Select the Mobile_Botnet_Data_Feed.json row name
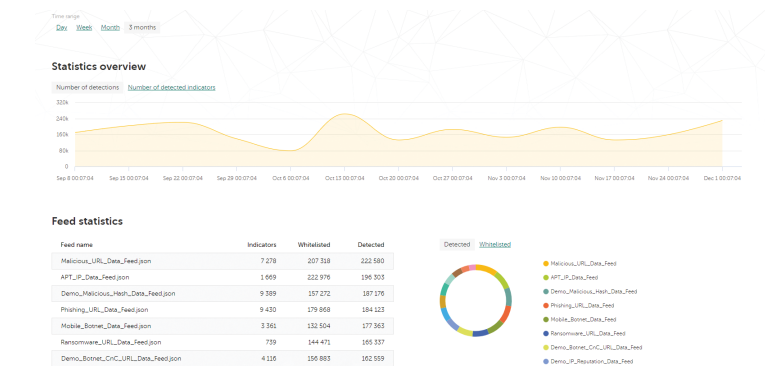765x372 pixels. [x=106, y=326]
